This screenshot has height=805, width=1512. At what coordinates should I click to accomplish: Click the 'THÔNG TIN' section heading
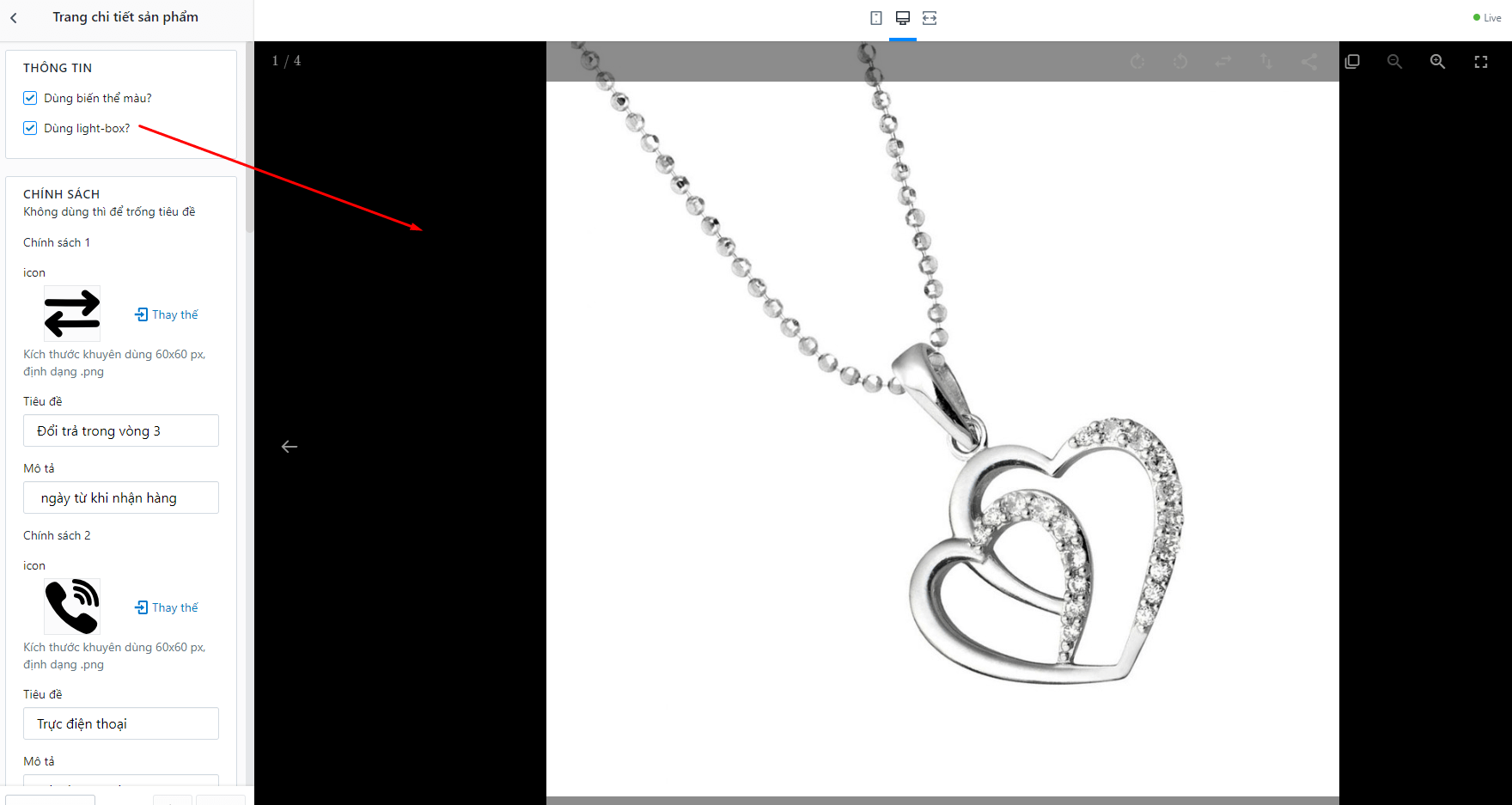pos(58,68)
